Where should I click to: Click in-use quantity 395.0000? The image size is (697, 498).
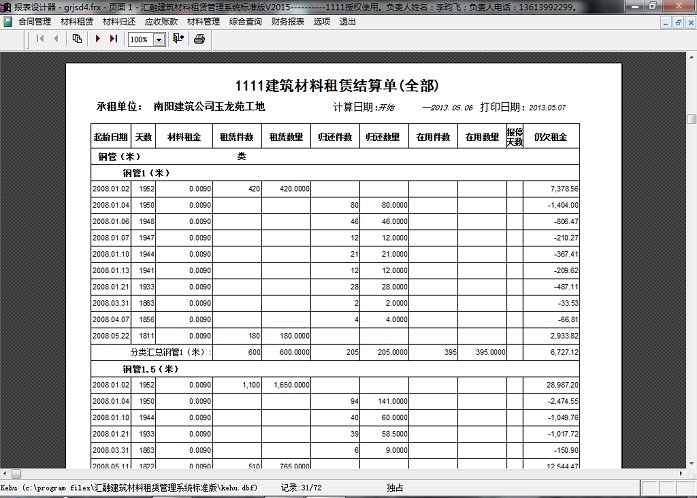point(490,352)
